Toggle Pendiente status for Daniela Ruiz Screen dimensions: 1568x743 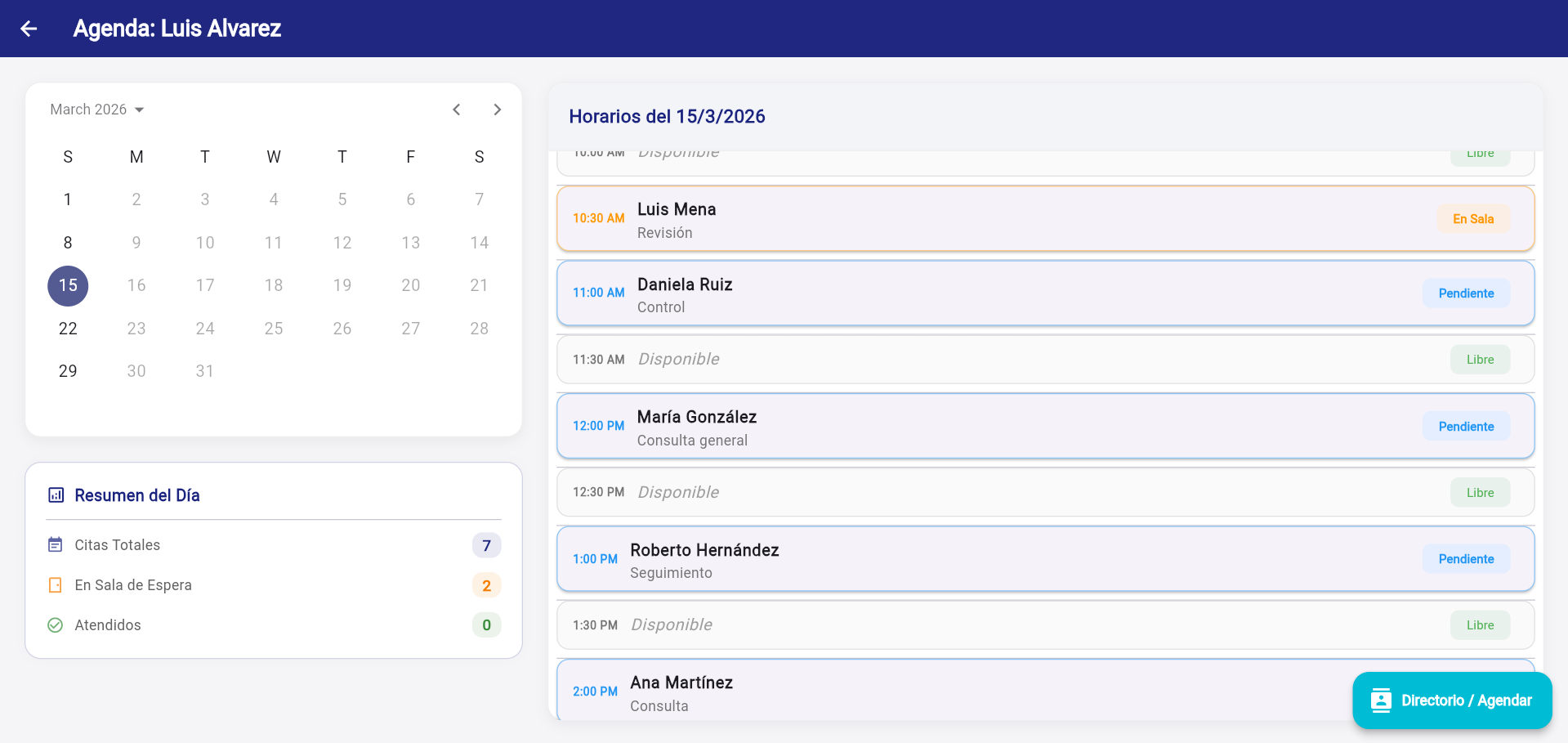tap(1465, 293)
